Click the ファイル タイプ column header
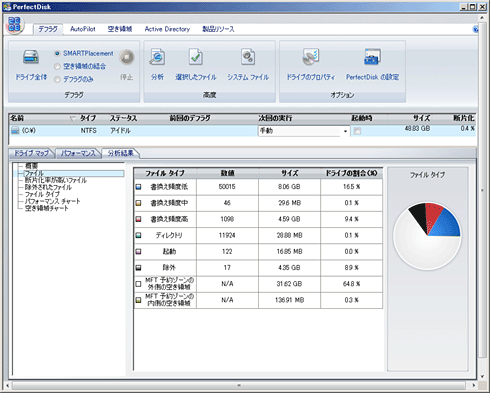Viewport: 490px width, 393px height. (165, 173)
